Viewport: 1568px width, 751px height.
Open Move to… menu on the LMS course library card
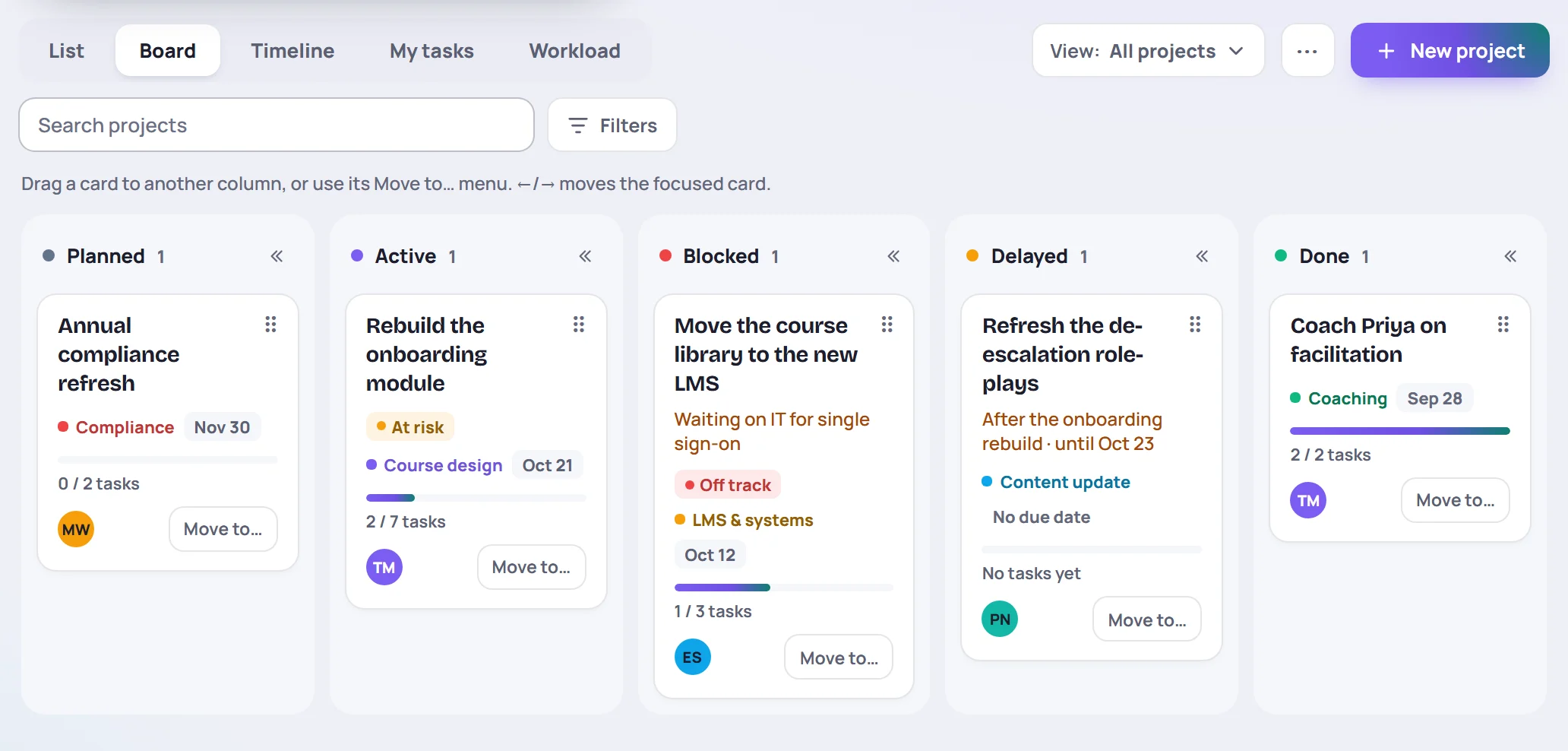tap(839, 658)
